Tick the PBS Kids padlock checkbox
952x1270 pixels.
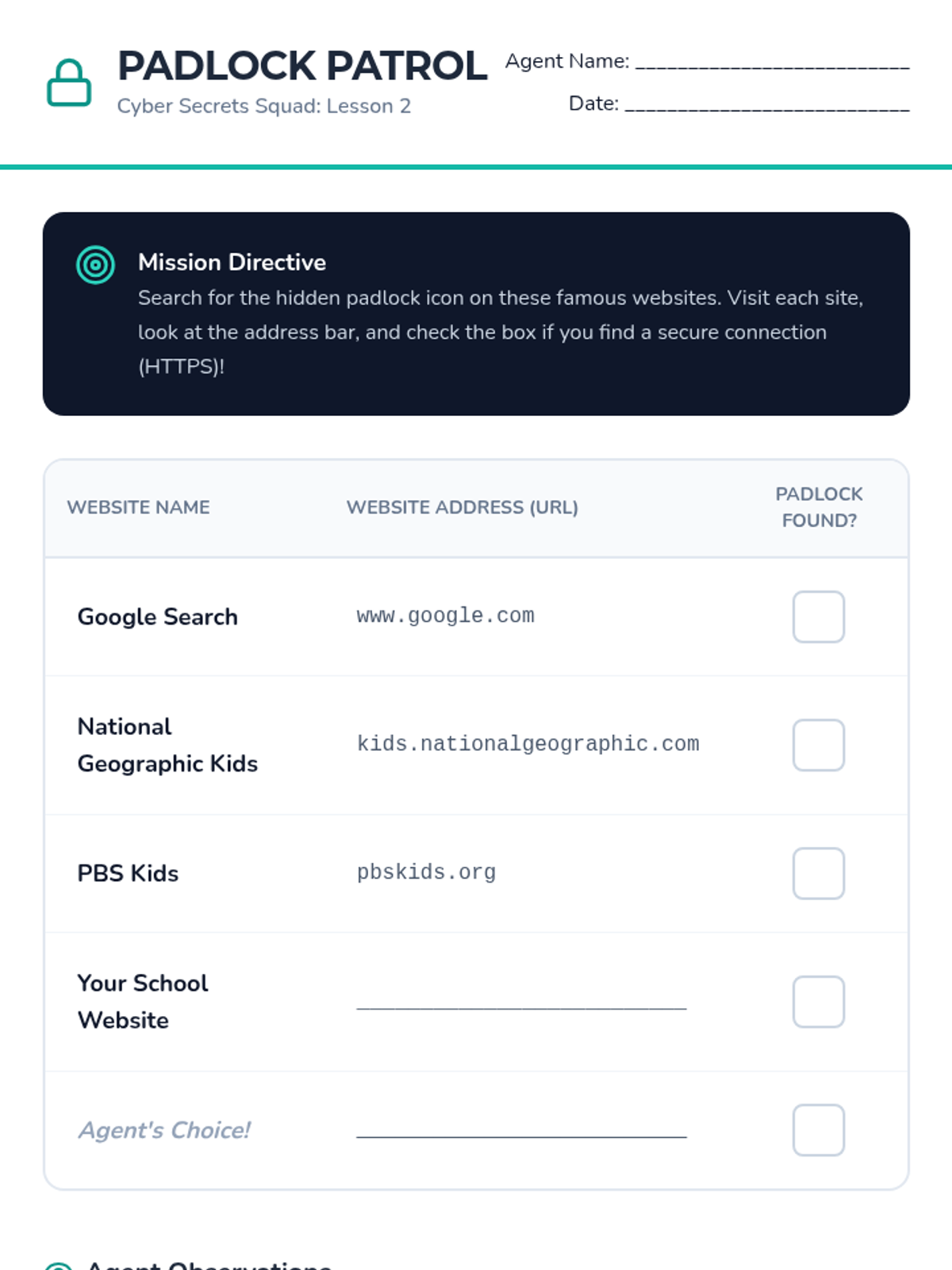pyautogui.click(x=818, y=873)
